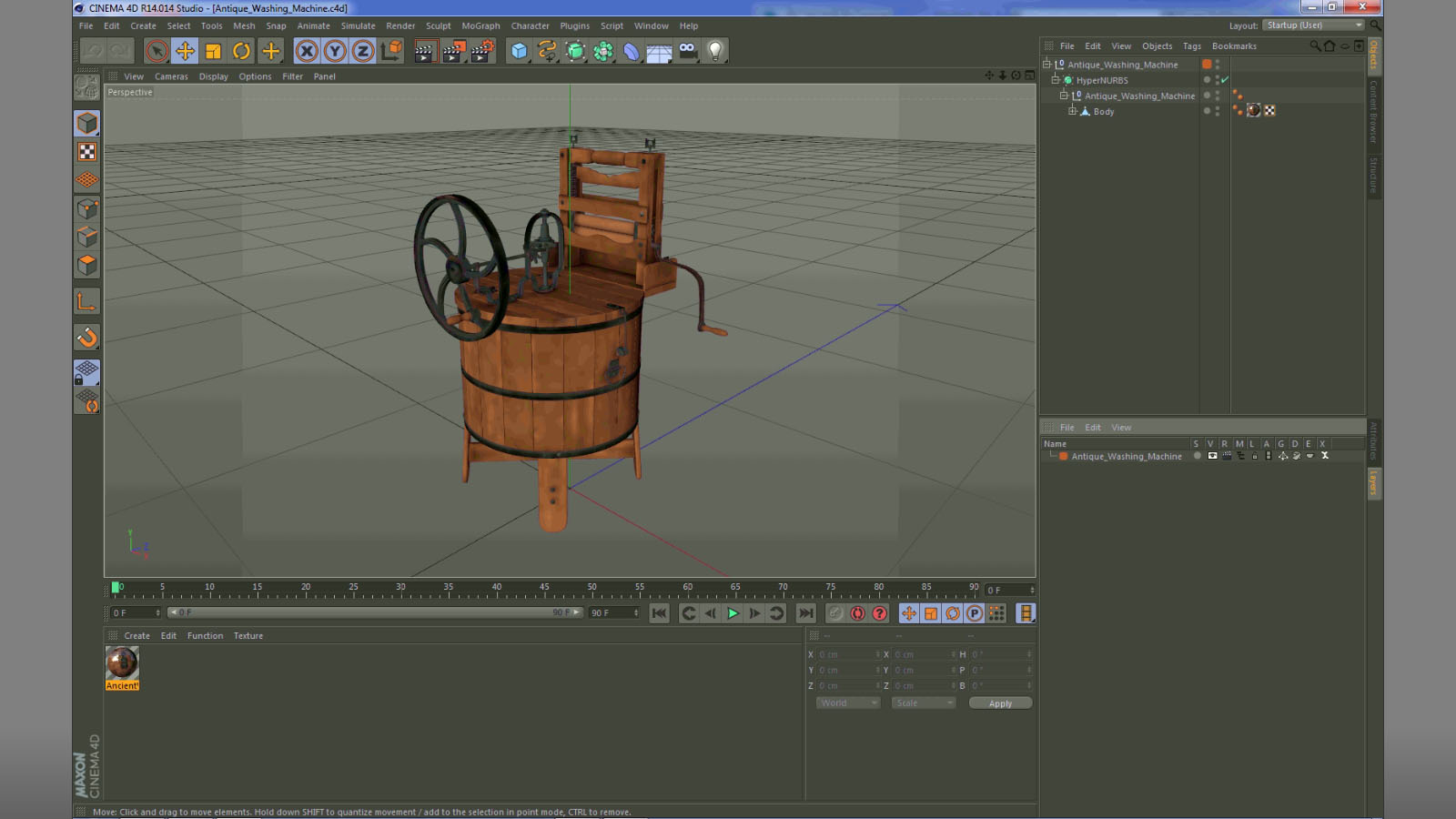Toggle HyperNURBS green enable checkmark
This screenshot has height=819, width=1456.
coord(1225,80)
